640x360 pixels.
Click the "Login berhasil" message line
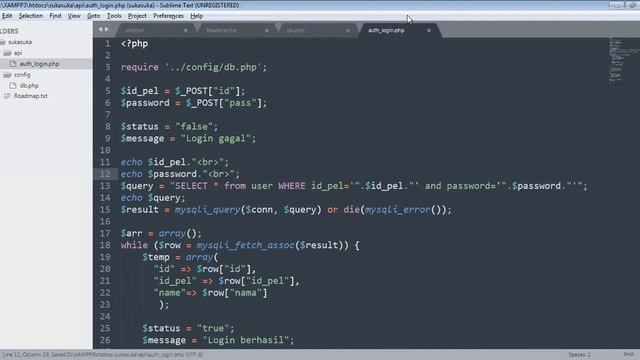[218, 340]
